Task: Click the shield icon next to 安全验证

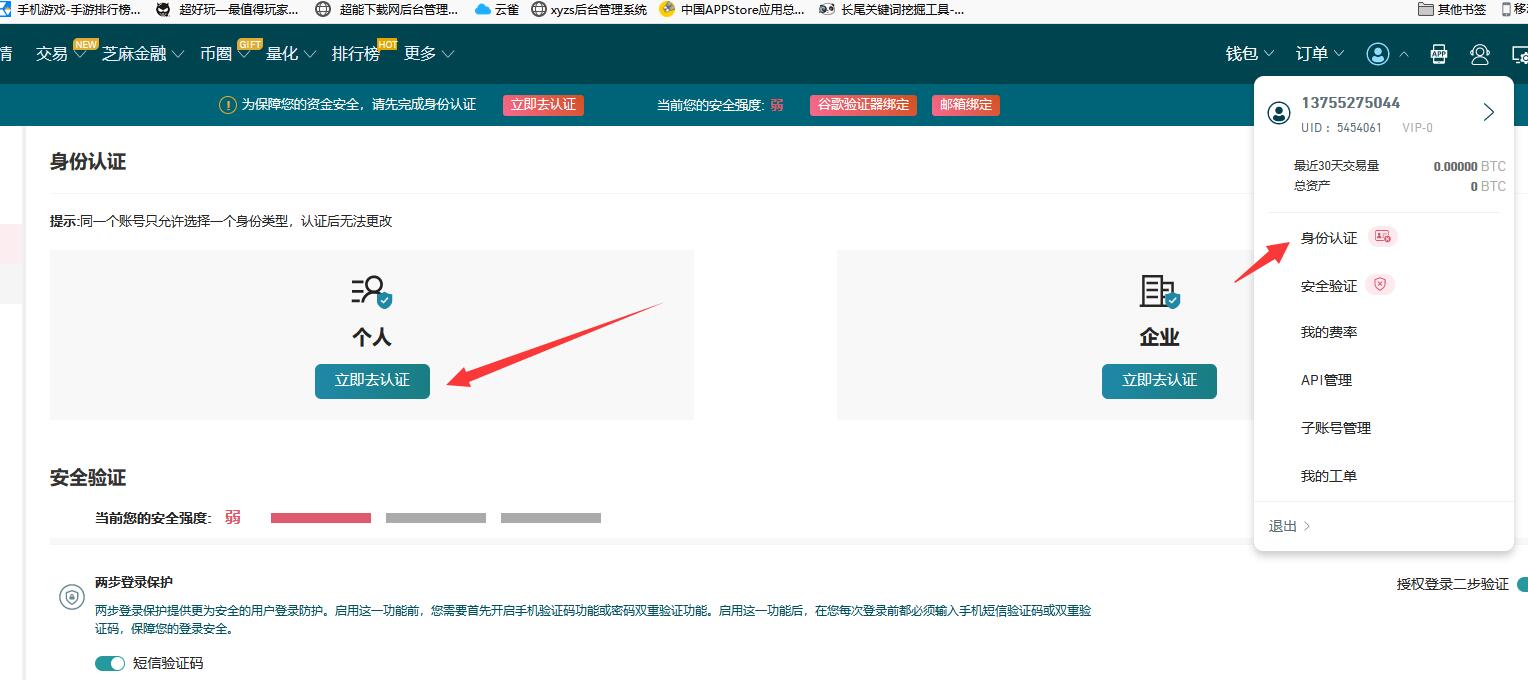Action: [x=1380, y=284]
